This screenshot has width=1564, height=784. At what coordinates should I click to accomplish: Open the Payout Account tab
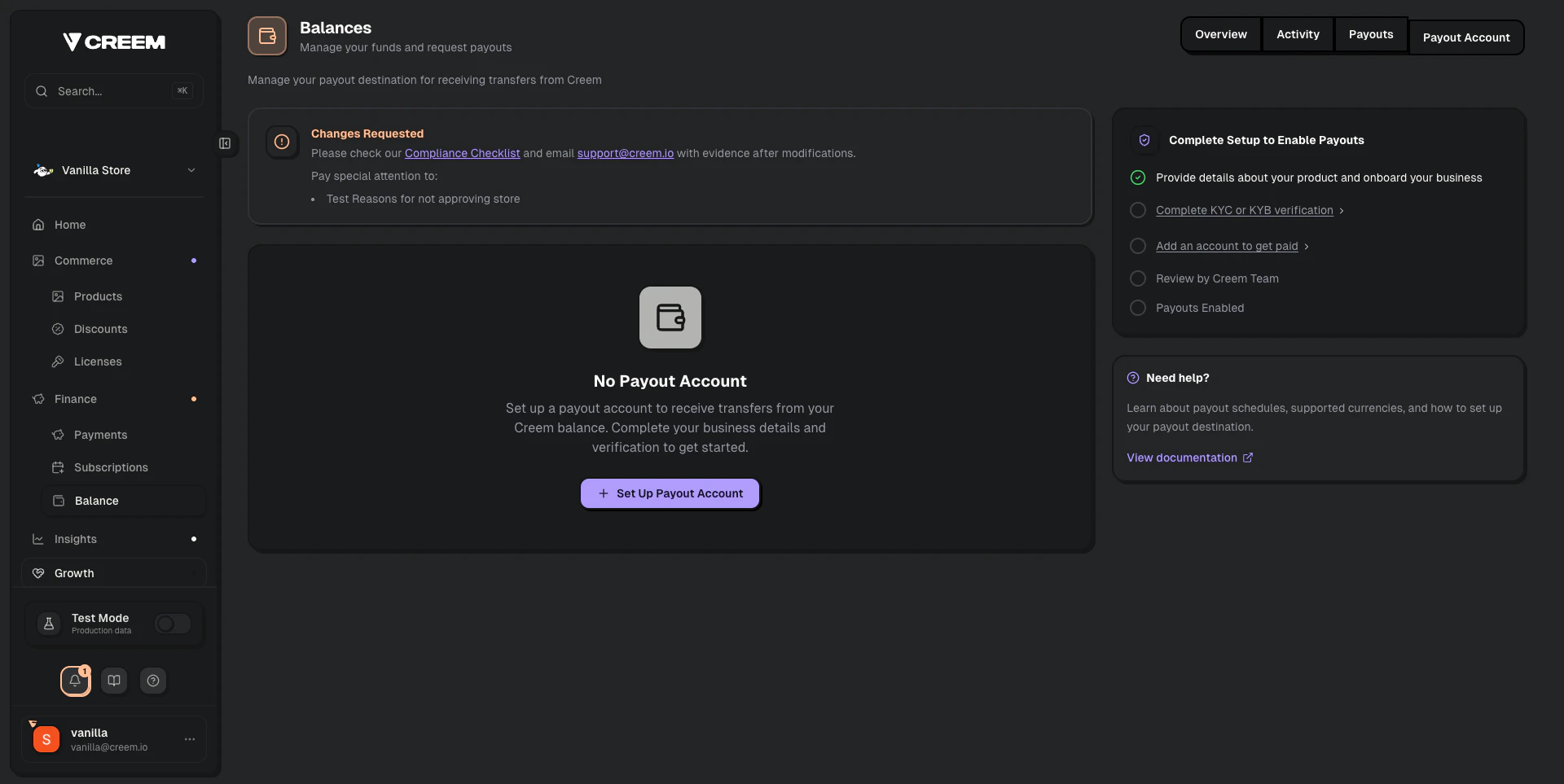(1465, 37)
